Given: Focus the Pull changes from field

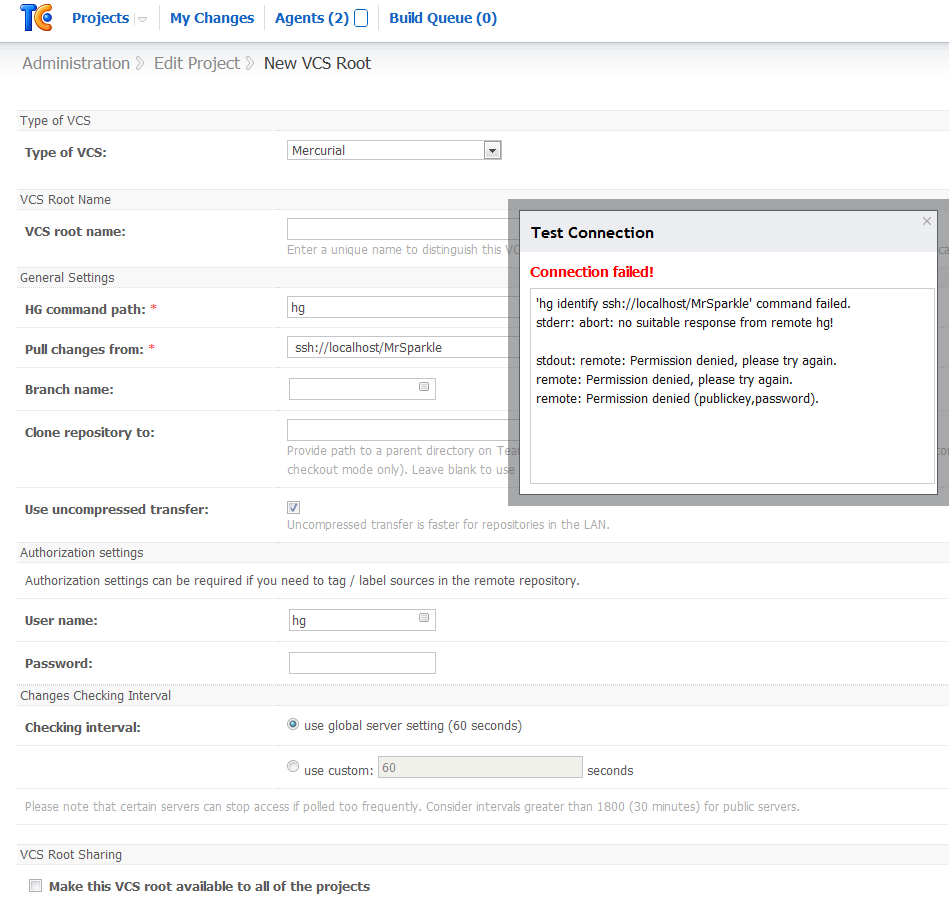Looking at the screenshot, I should 402,347.
